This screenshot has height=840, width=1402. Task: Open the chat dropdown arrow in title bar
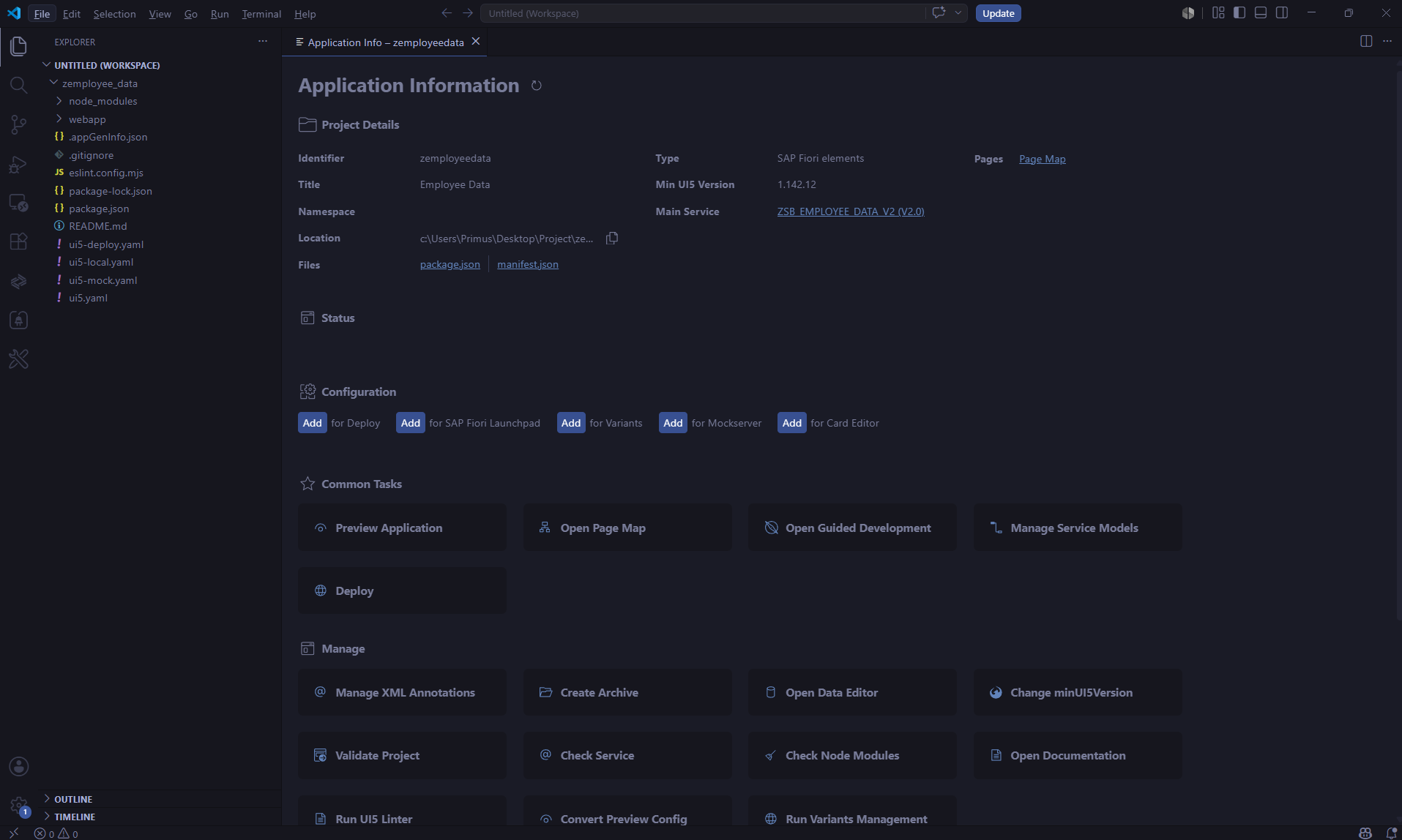point(958,13)
